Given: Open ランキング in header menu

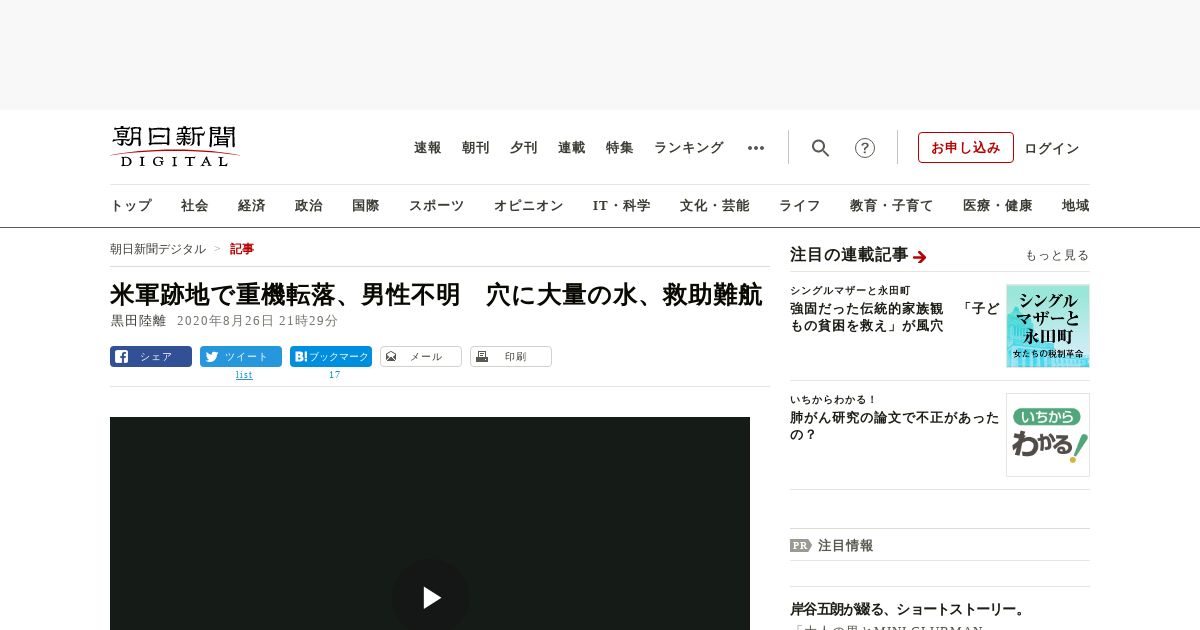Looking at the screenshot, I should (689, 148).
